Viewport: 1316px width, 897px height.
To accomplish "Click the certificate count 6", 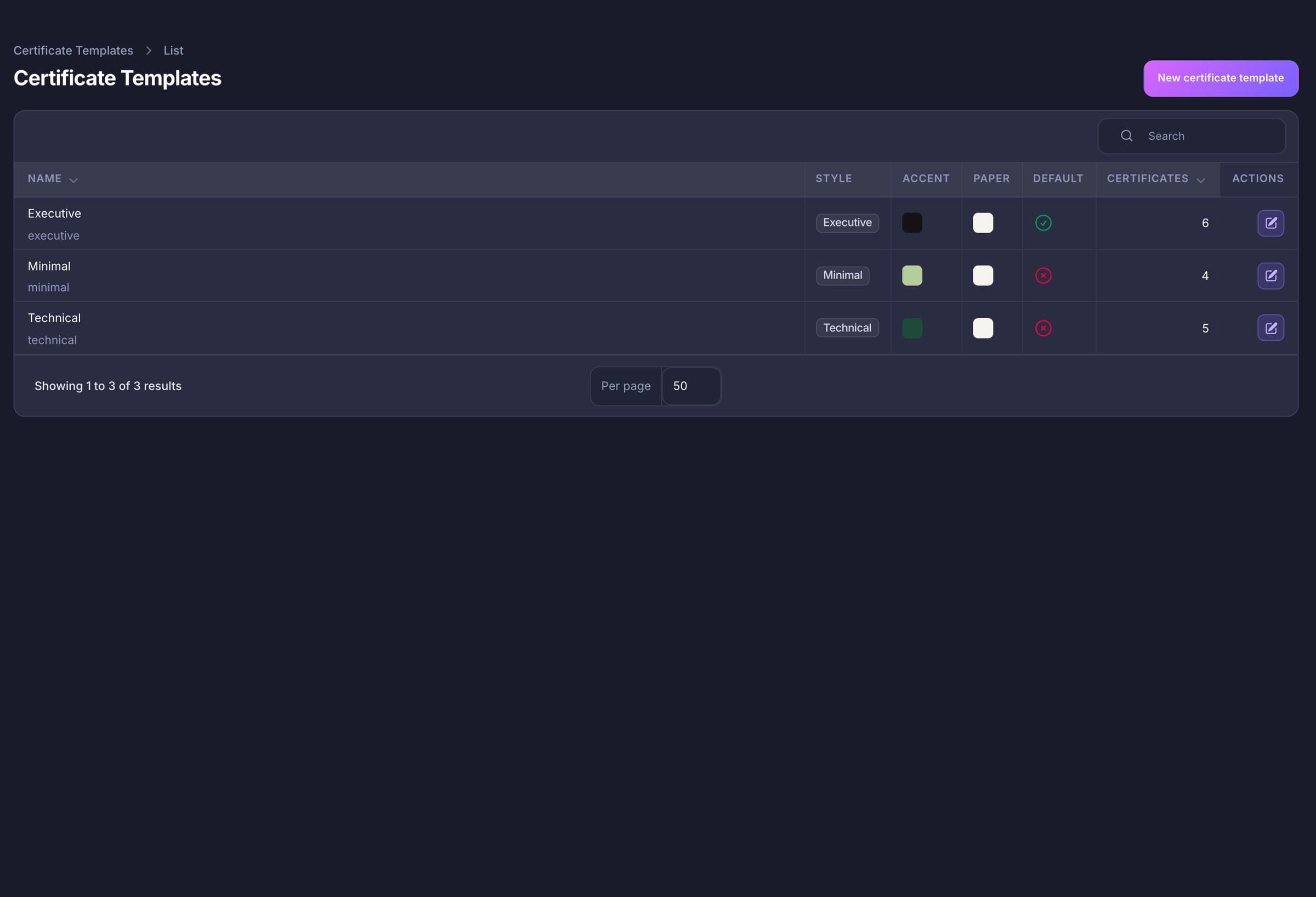I will pos(1205,223).
